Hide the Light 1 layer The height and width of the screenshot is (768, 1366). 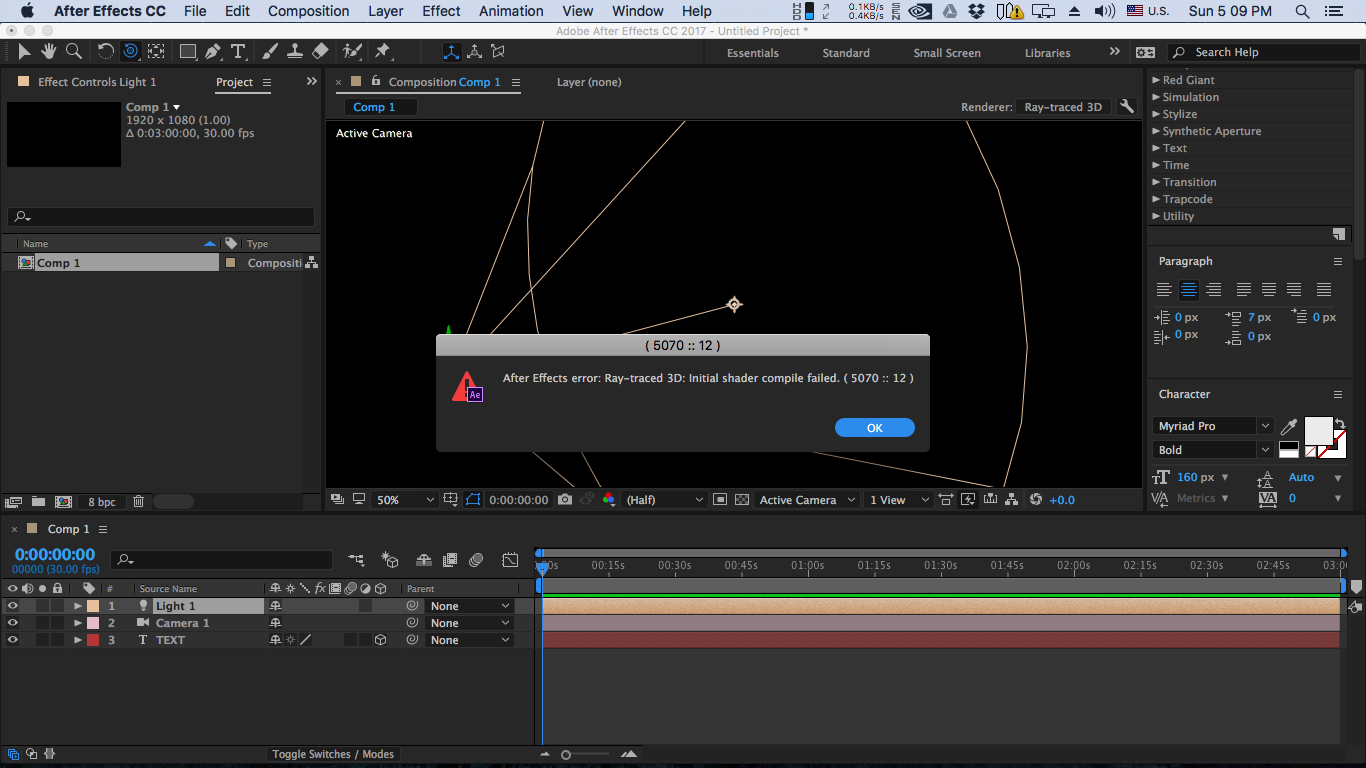tap(13, 606)
